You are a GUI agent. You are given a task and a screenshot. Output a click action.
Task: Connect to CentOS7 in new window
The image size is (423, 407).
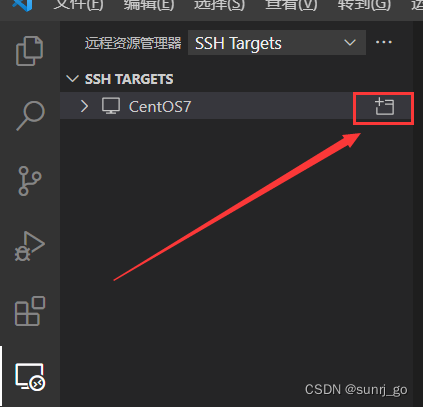(384, 107)
